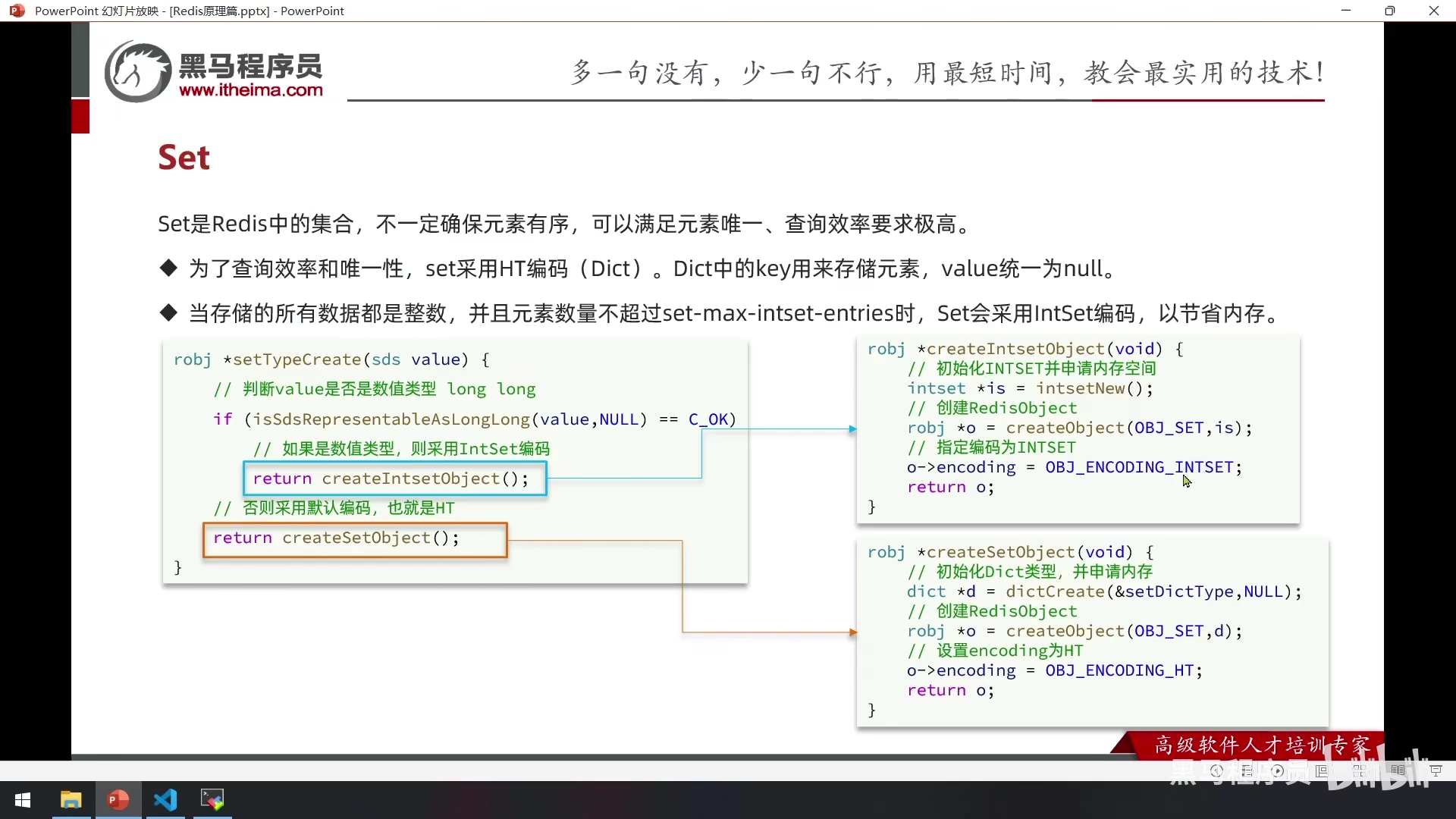This screenshot has width=1456, height=819.
Task: Open File Explorer from taskbar
Action: coord(71,800)
